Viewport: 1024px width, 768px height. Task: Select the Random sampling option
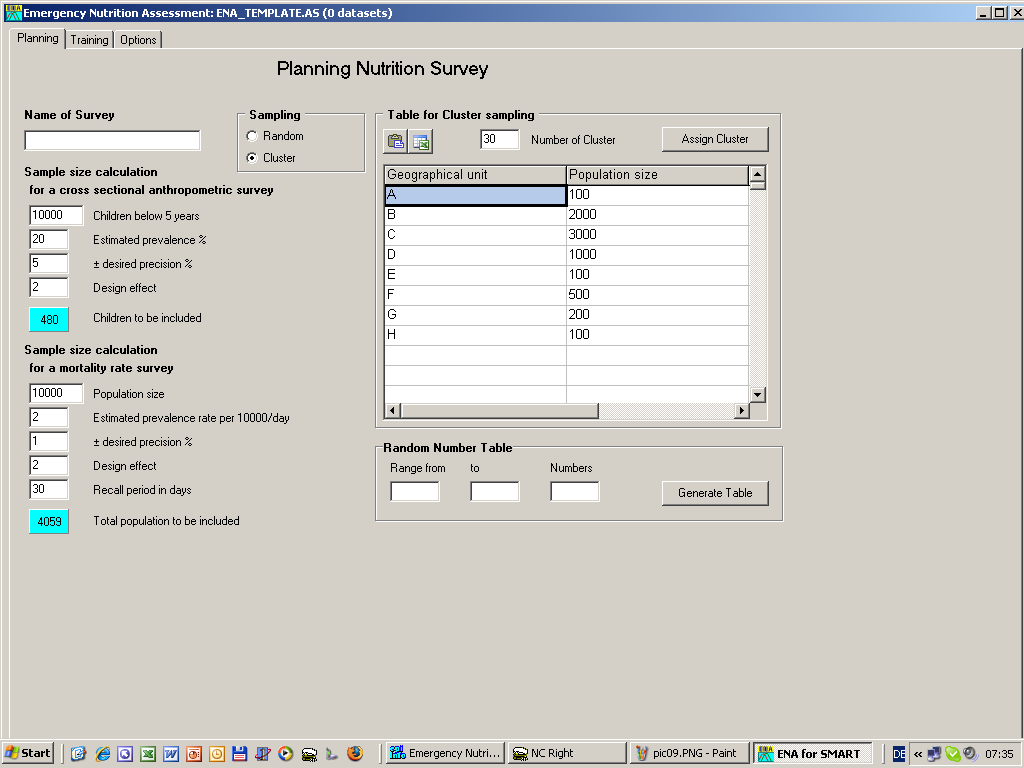click(x=252, y=136)
